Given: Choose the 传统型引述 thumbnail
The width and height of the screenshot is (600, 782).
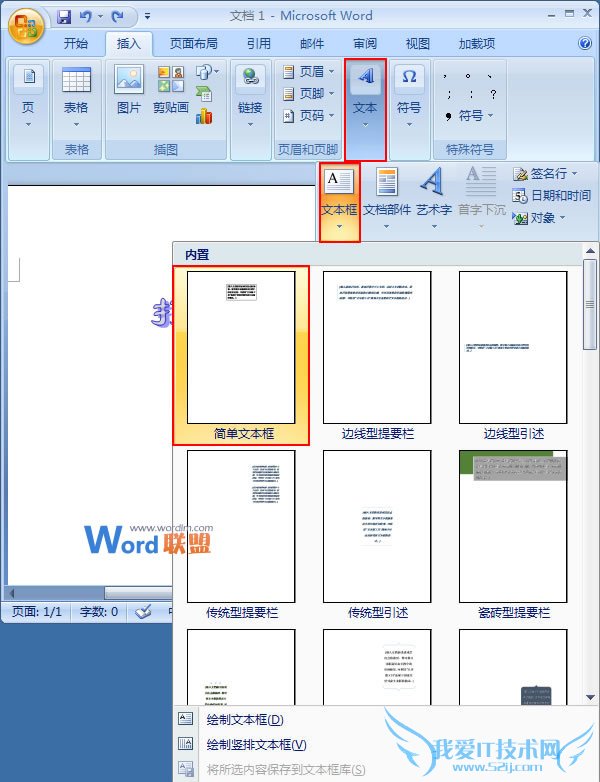Looking at the screenshot, I should (x=377, y=534).
